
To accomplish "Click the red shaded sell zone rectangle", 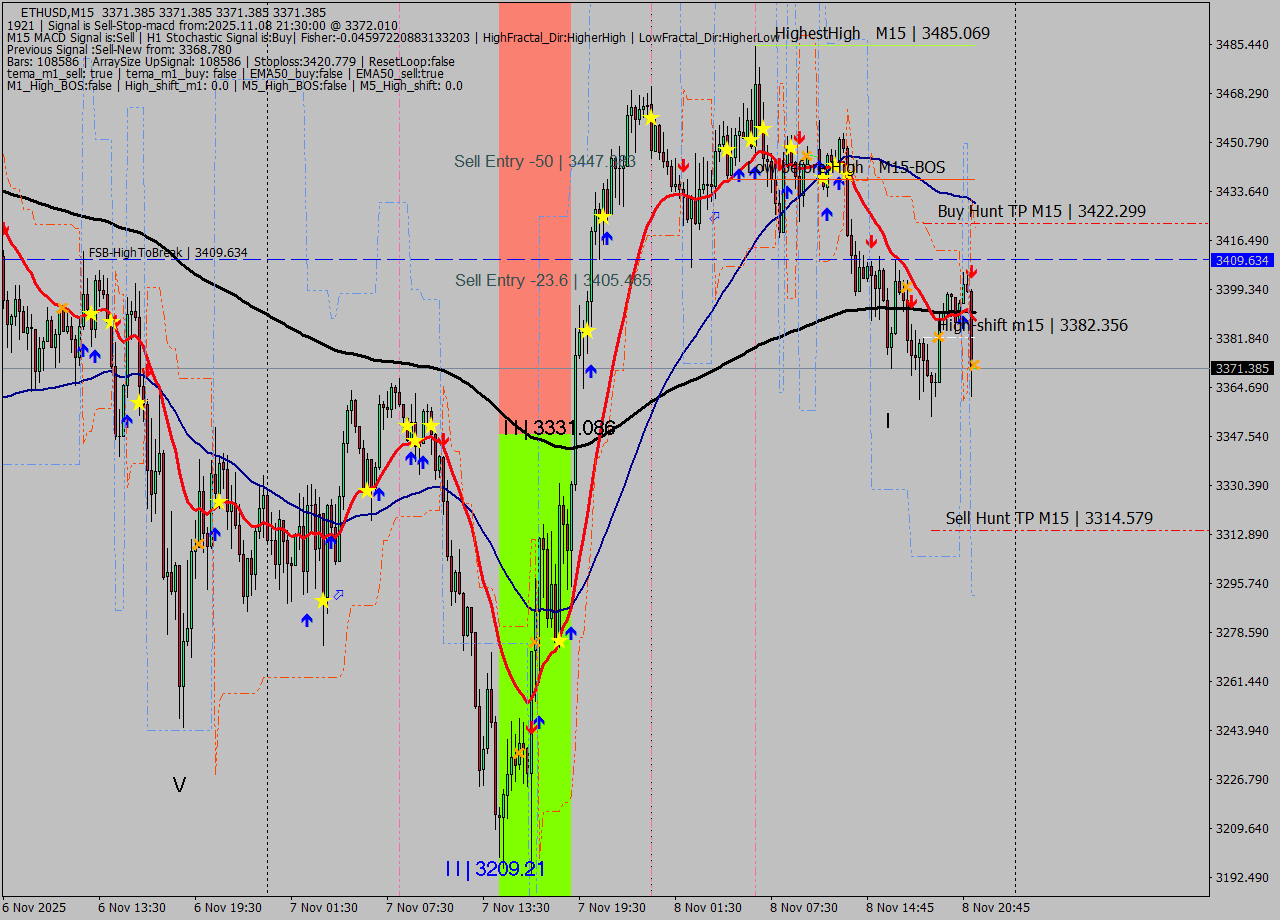I will point(535,200).
